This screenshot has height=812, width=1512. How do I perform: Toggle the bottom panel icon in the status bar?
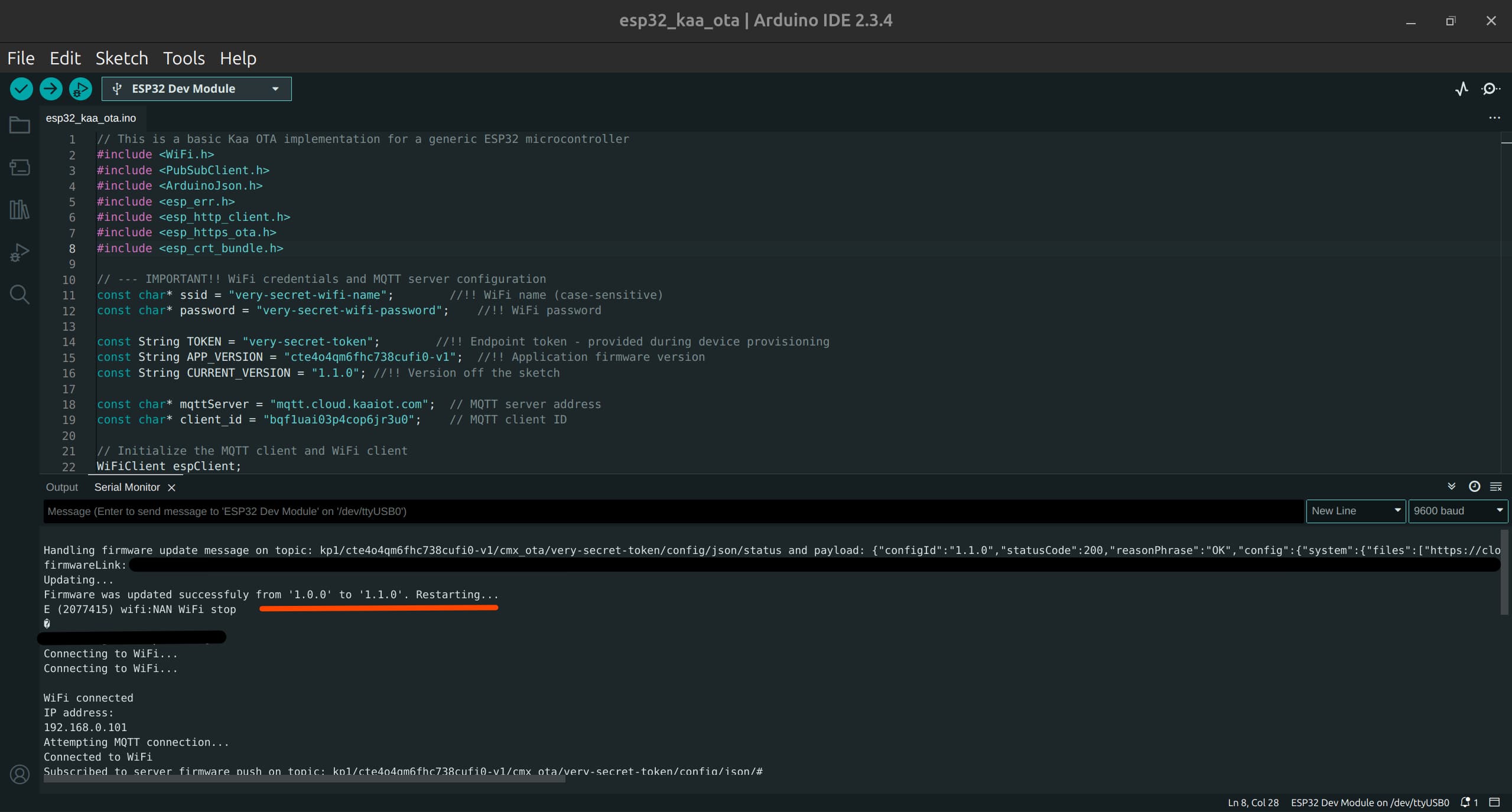[1494, 803]
